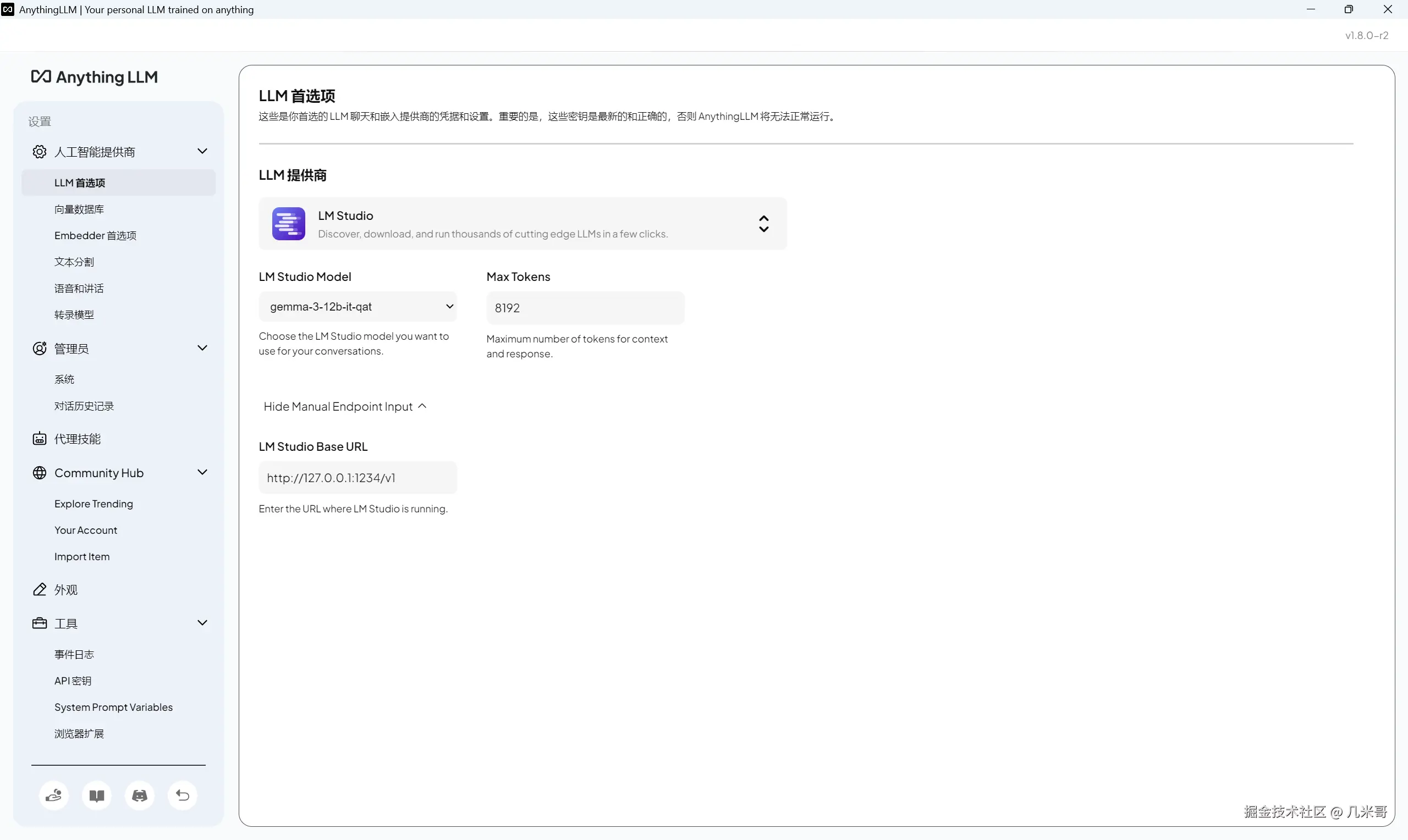Open the 代理技能 agent skills section
This screenshot has height=840, width=1408.
coord(79,439)
